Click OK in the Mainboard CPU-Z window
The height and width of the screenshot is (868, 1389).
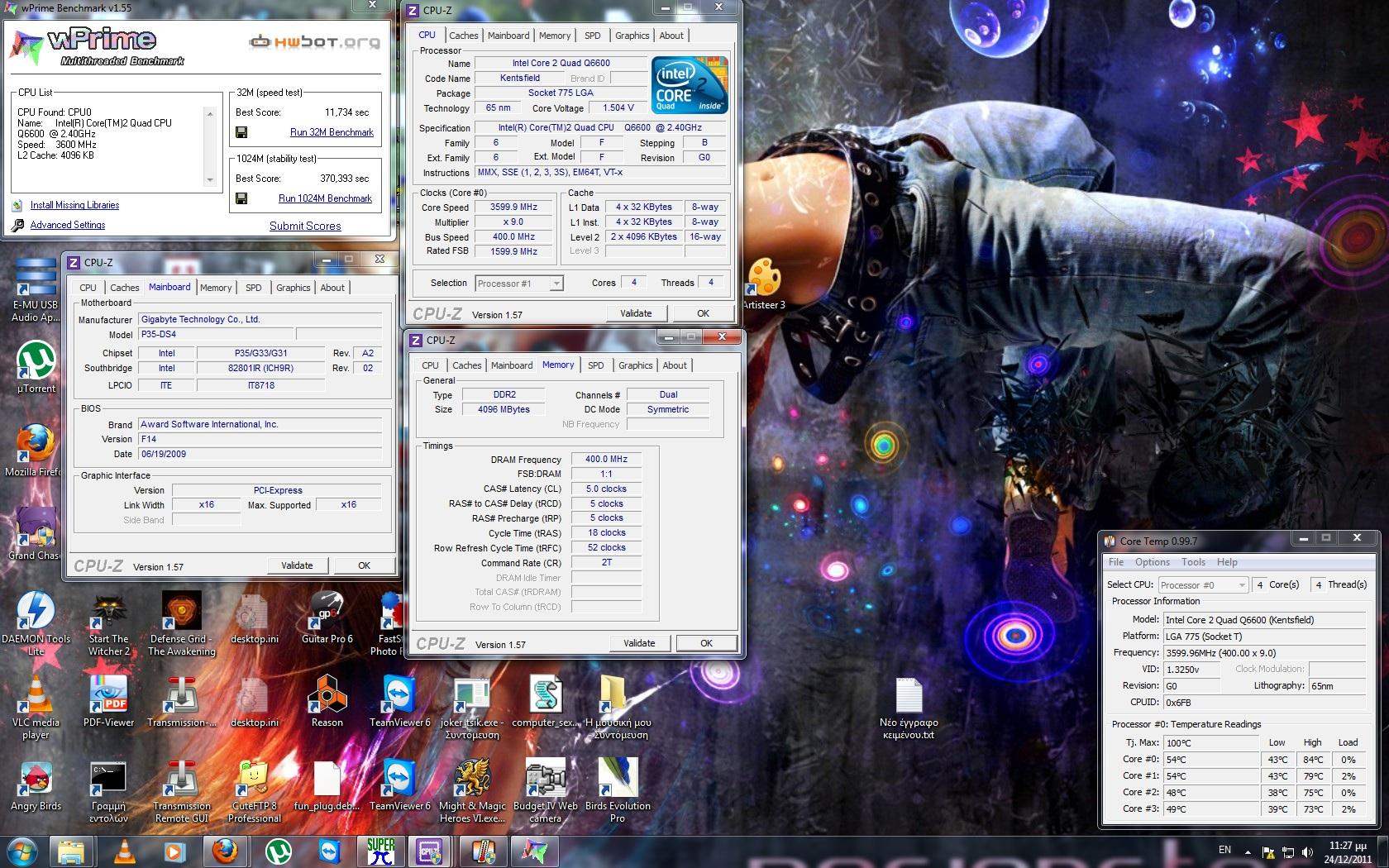364,565
